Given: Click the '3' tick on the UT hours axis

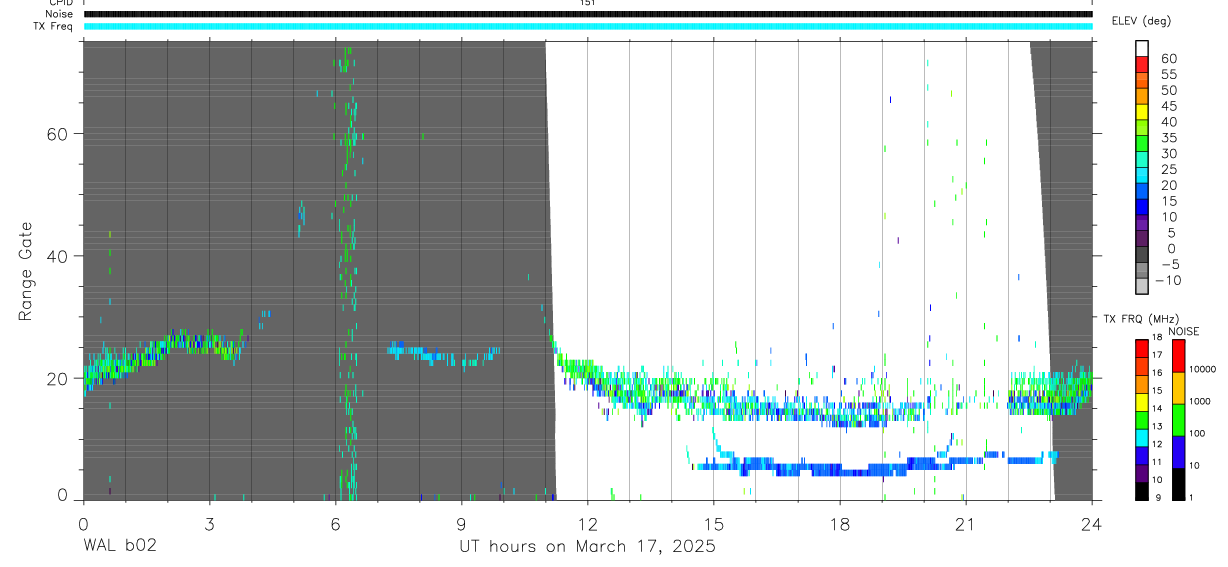Looking at the screenshot, I should tap(210, 523).
